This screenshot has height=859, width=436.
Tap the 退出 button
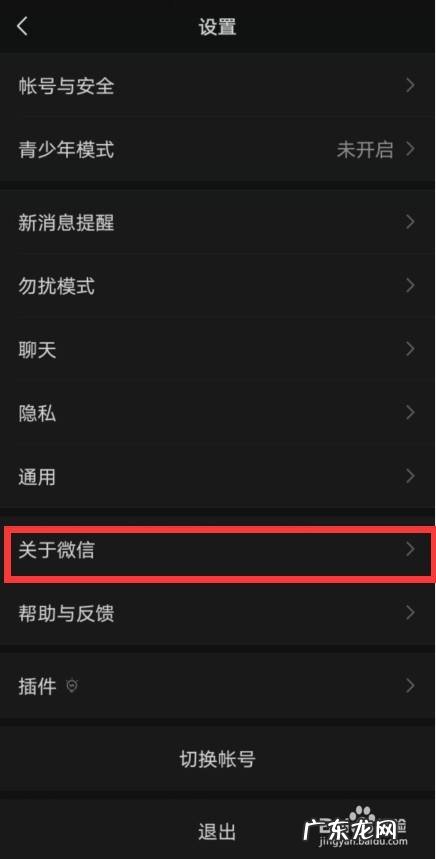pyautogui.click(x=218, y=831)
